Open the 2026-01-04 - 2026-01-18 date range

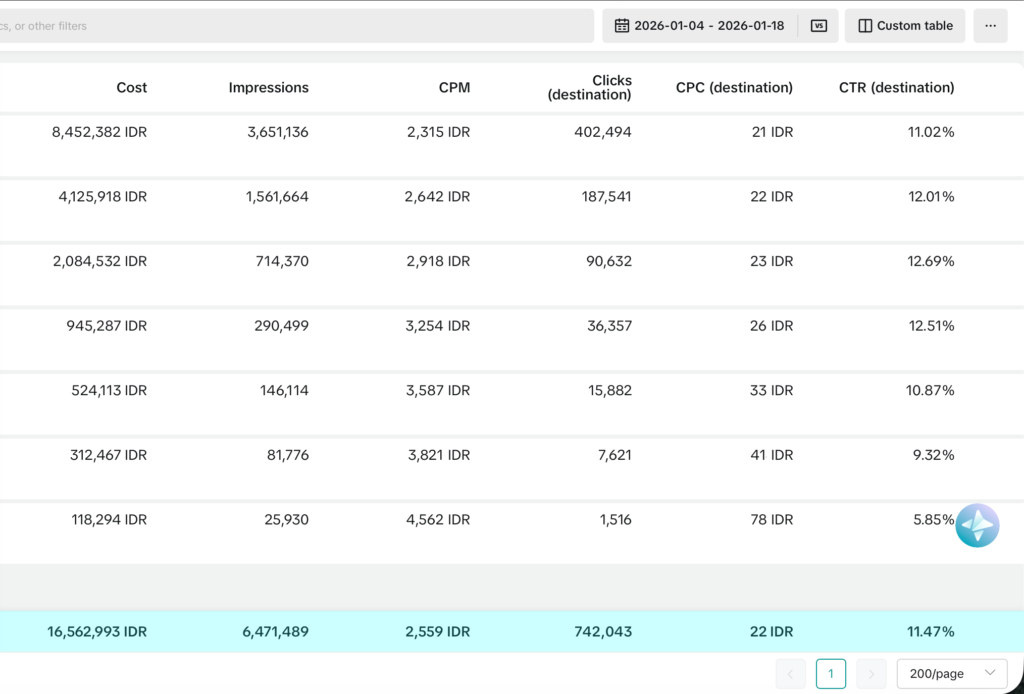[x=709, y=26]
